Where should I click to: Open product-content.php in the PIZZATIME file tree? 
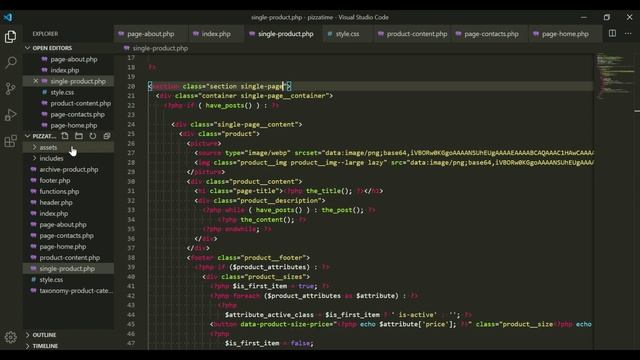pyautogui.click(x=68, y=258)
